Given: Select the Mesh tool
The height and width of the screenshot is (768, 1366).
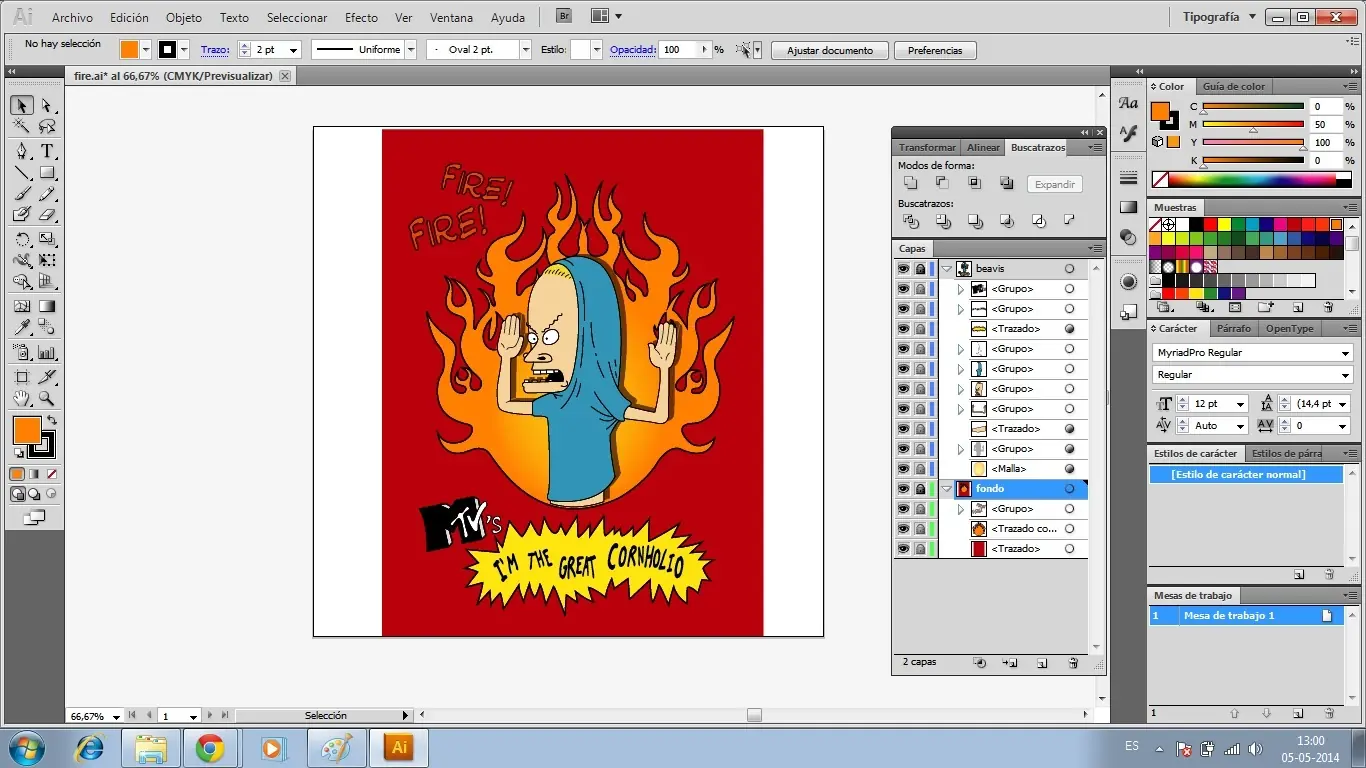Looking at the screenshot, I should tap(21, 307).
